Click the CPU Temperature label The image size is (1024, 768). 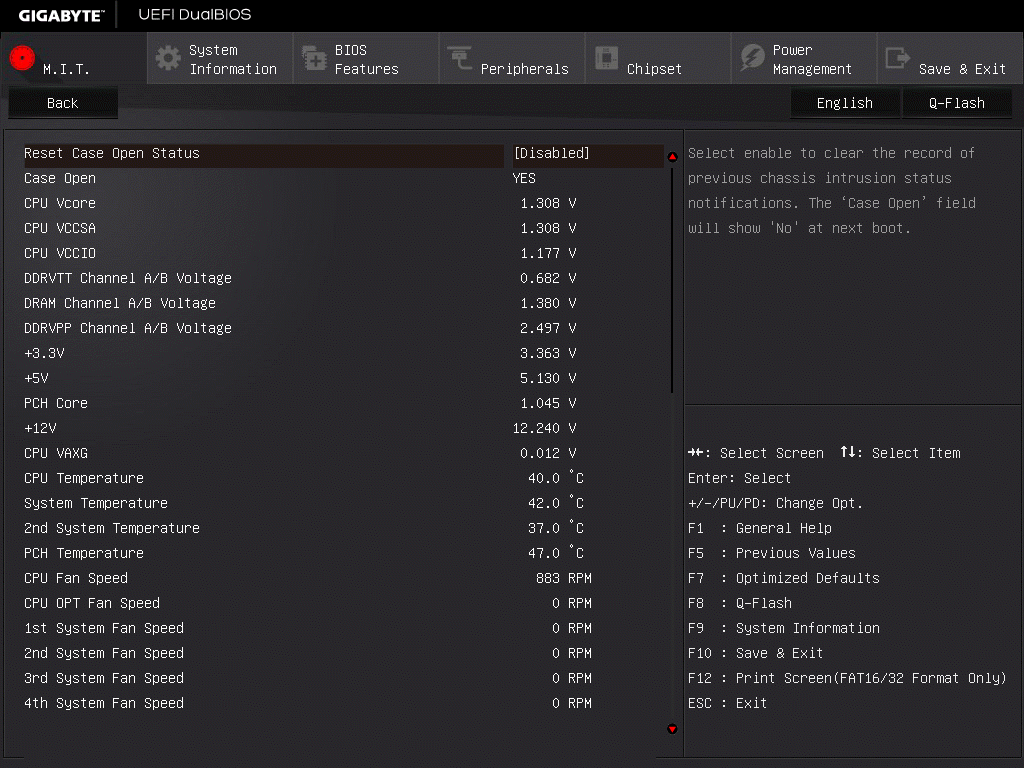[x=84, y=478]
